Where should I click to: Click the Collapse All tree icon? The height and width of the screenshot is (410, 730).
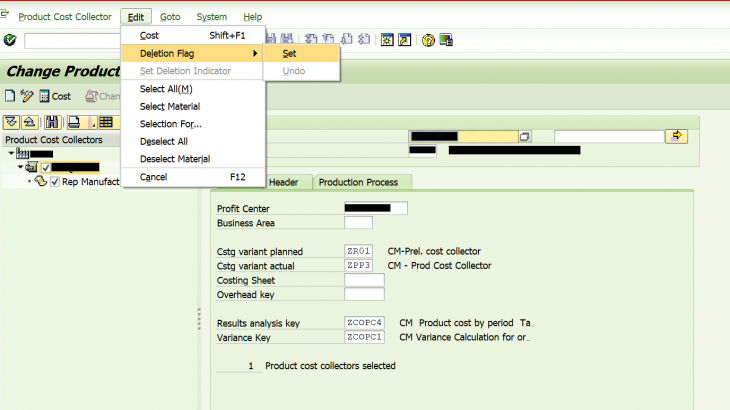pos(29,122)
